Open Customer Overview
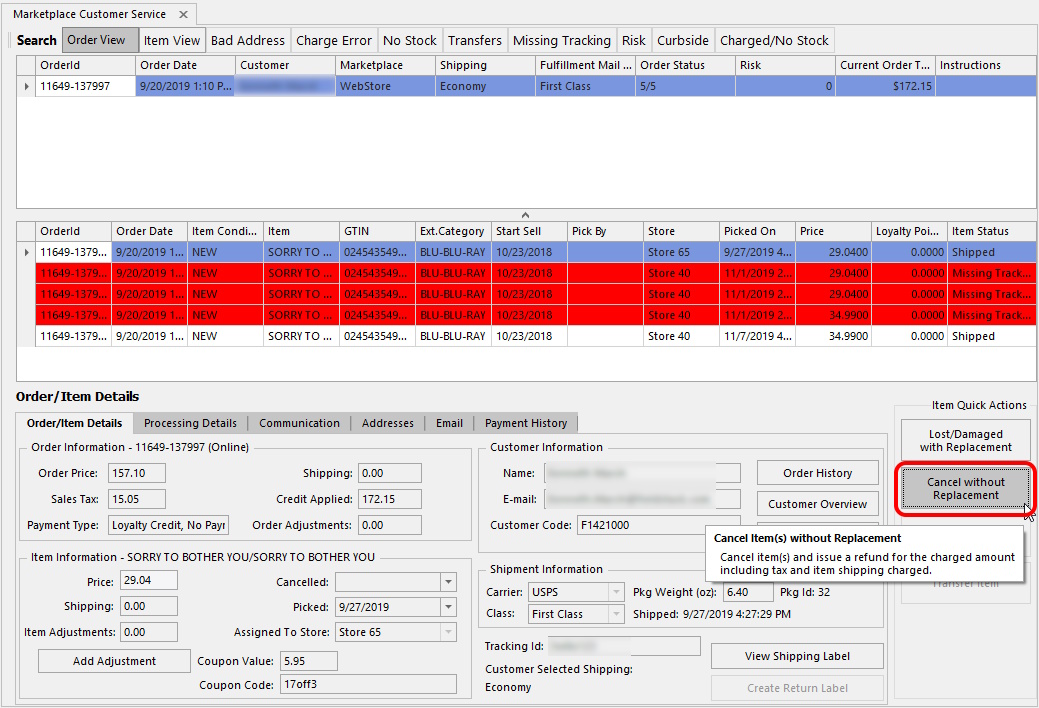This screenshot has width=1039, height=708. click(x=817, y=504)
